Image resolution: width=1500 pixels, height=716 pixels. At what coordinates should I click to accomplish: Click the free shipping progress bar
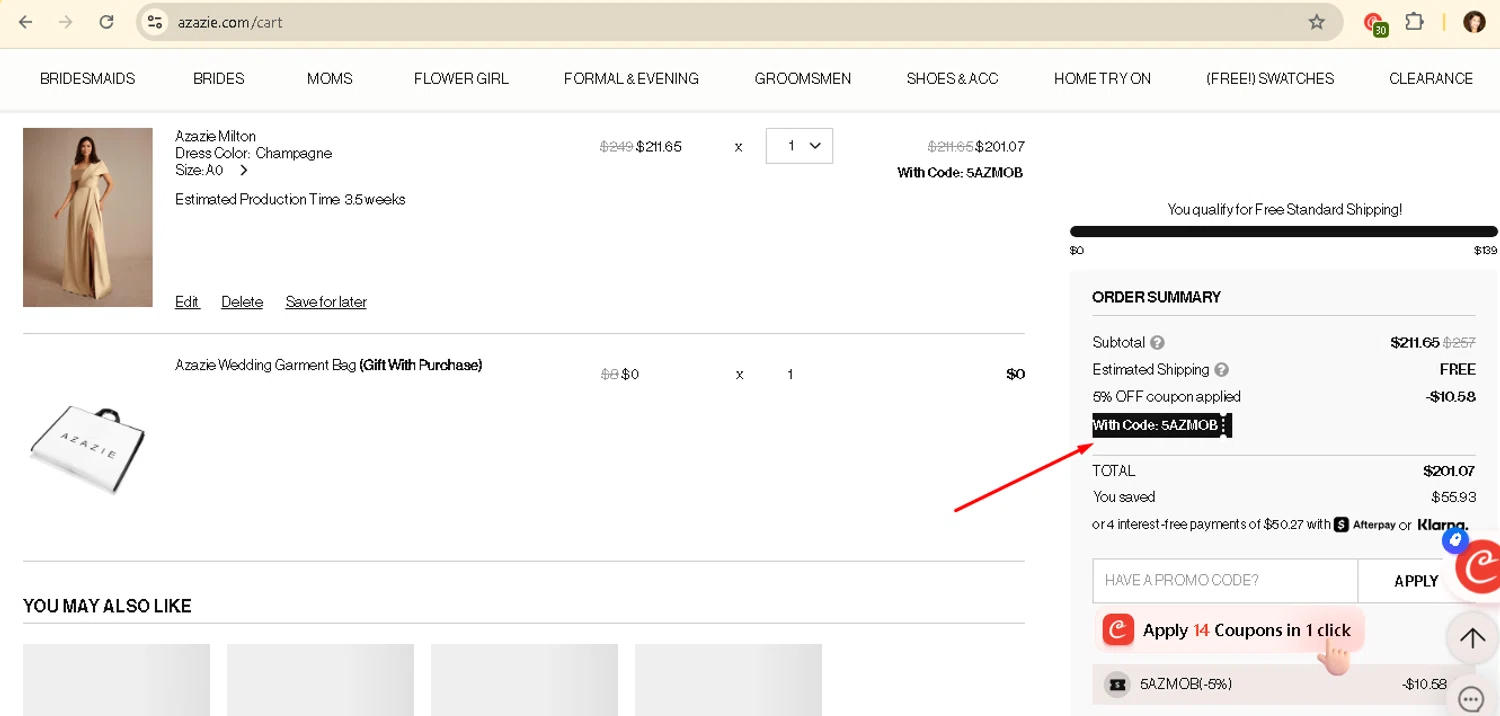point(1283,231)
